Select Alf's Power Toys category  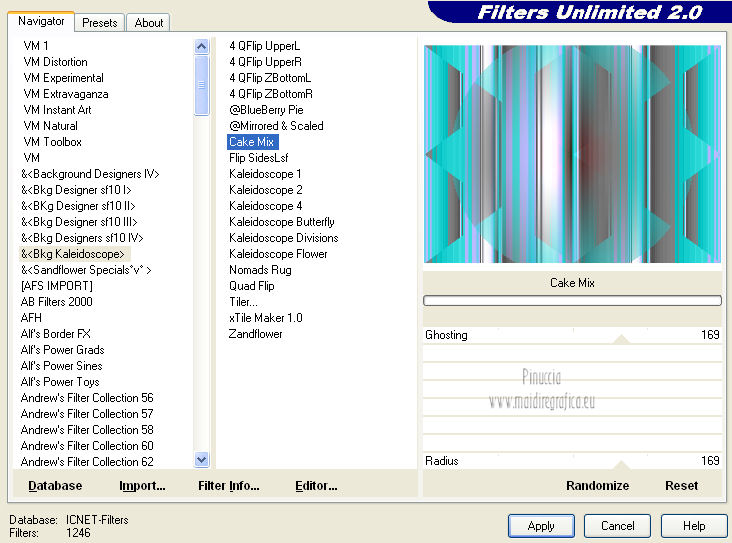pos(60,381)
